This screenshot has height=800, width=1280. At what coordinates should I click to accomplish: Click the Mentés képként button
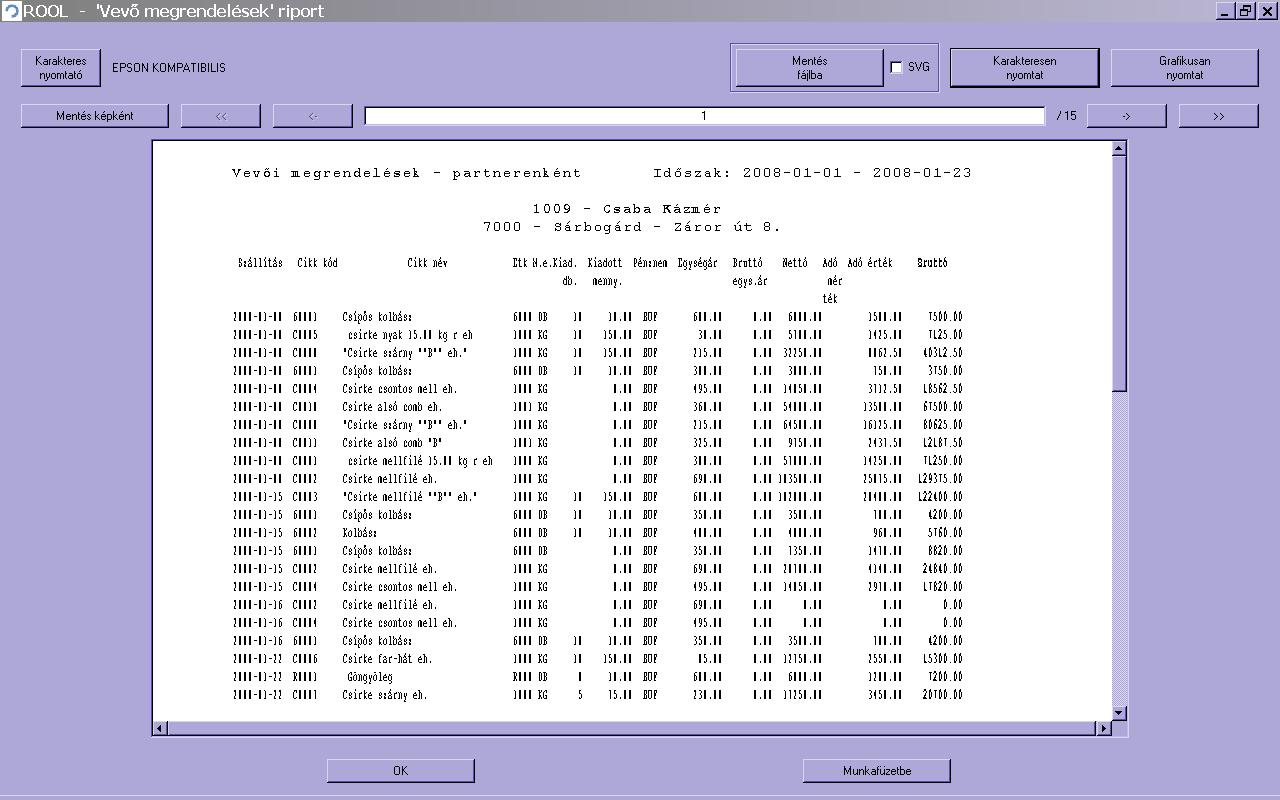pos(95,116)
